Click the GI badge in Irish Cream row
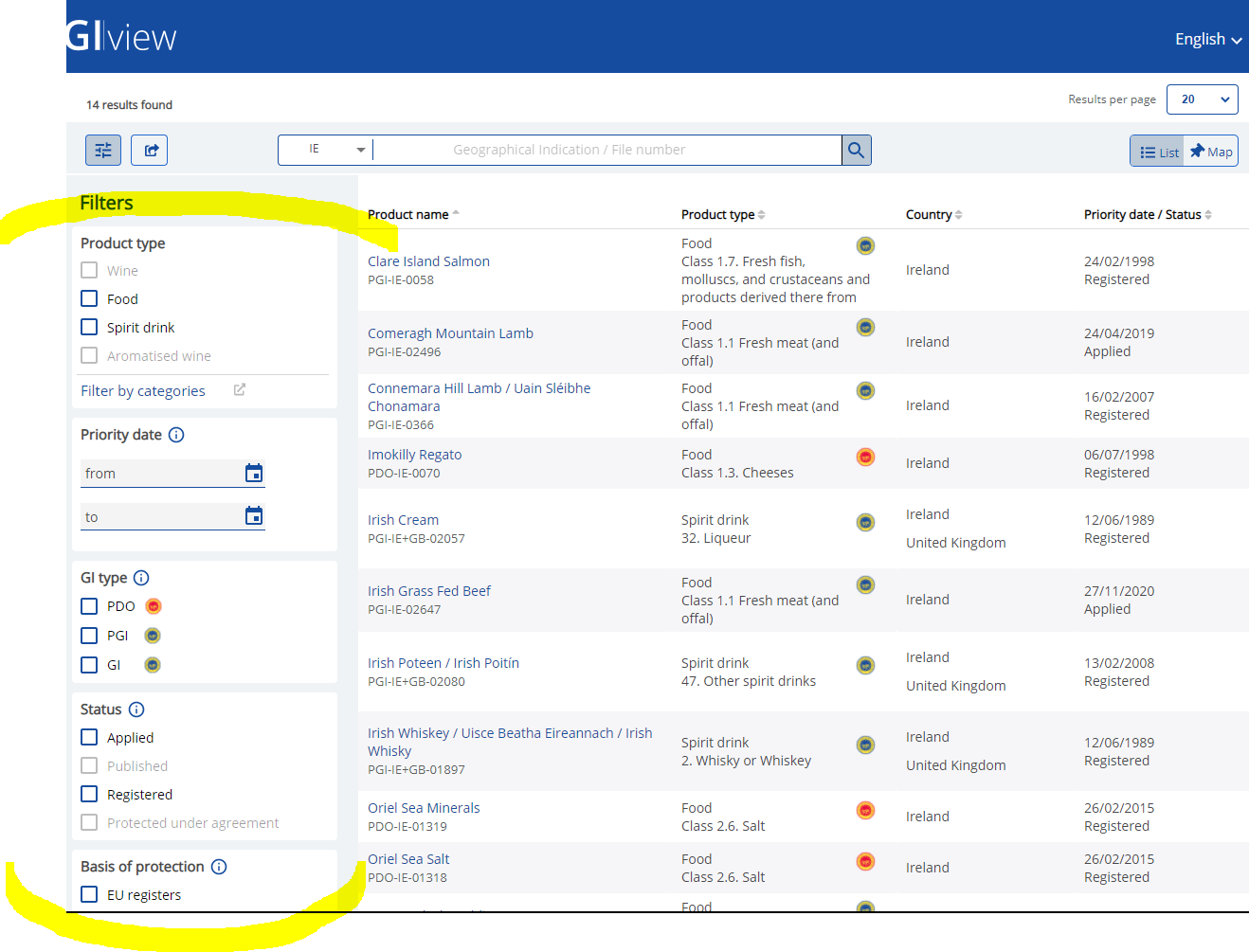 (865, 523)
